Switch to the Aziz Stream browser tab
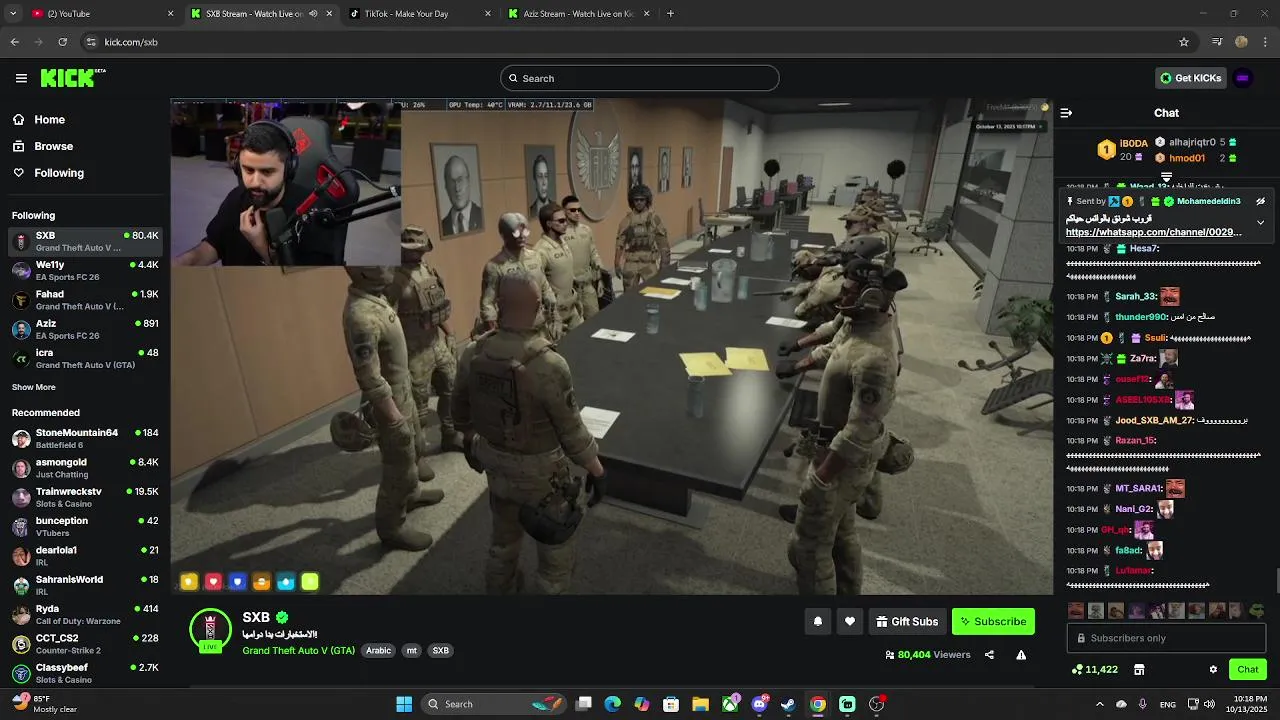Screen dimensions: 1280x720 578,14
